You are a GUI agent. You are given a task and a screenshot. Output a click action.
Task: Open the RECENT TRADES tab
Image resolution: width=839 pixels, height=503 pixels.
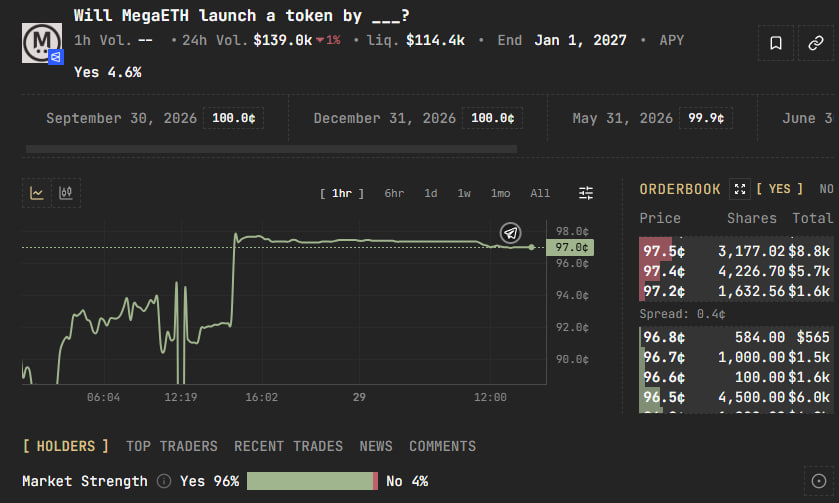pyautogui.click(x=288, y=446)
